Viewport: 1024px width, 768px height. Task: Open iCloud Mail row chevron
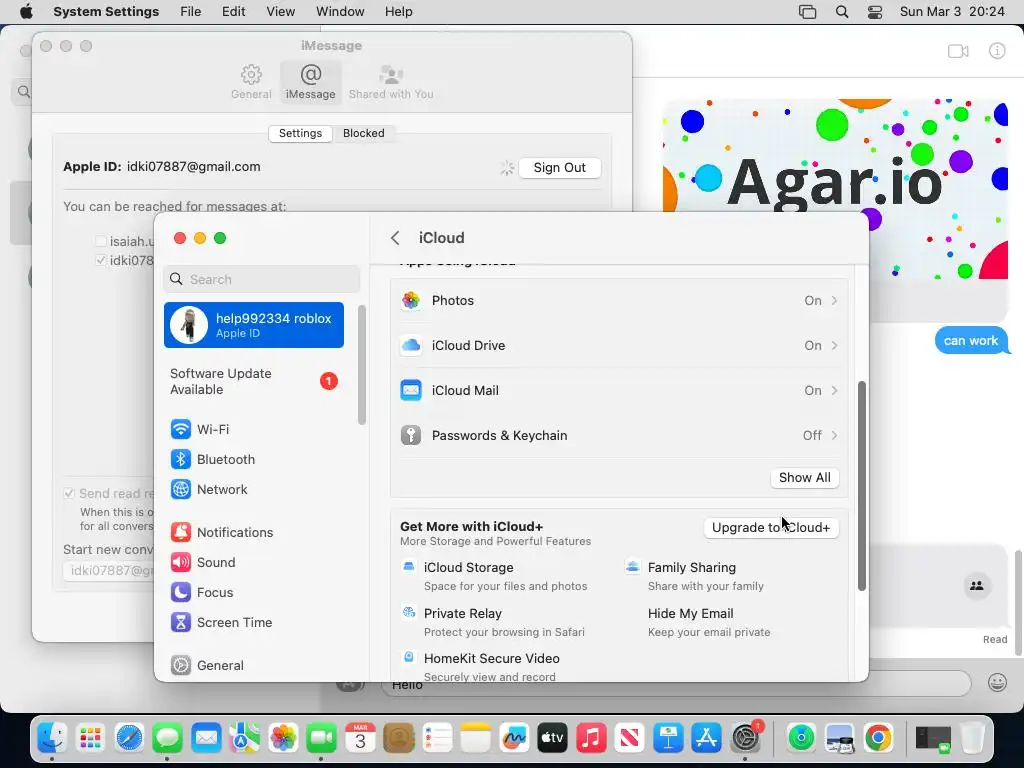click(x=835, y=391)
